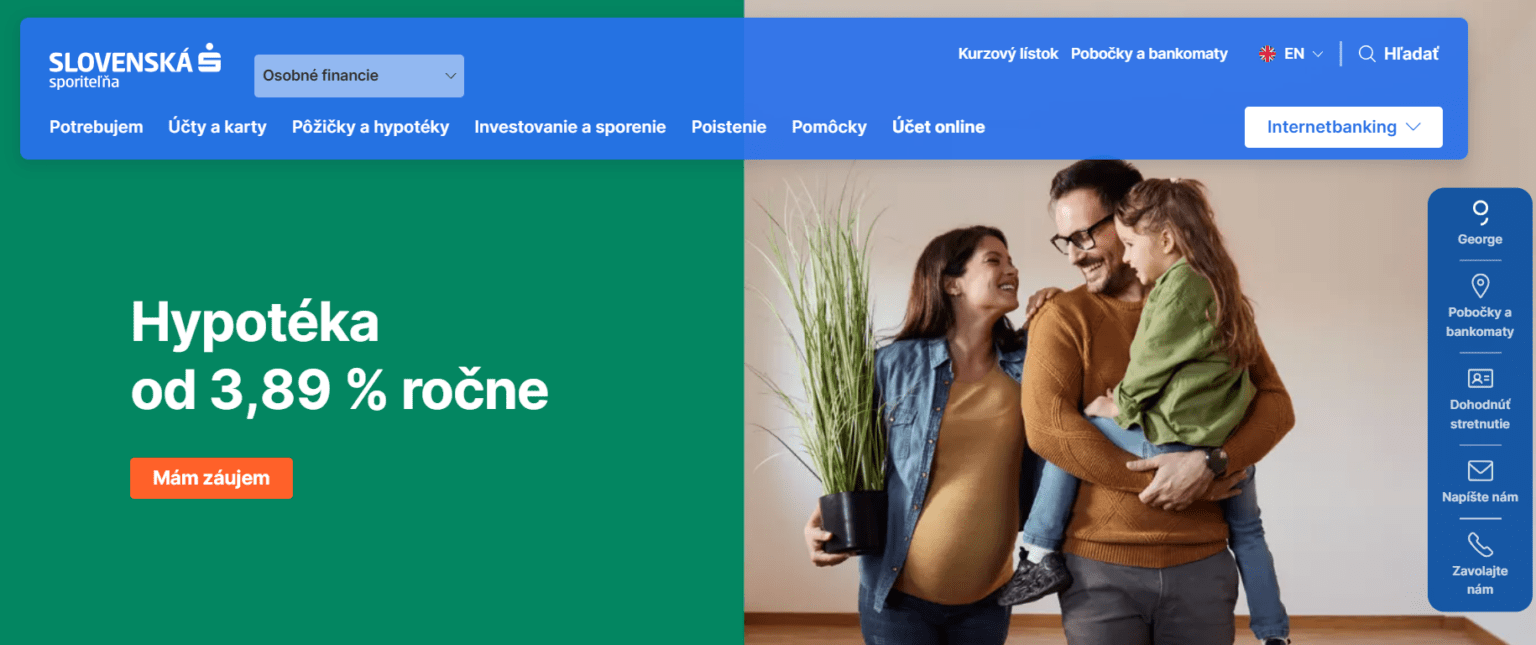Click the Účet online menu item
The image size is (1536, 645).
[x=938, y=127]
